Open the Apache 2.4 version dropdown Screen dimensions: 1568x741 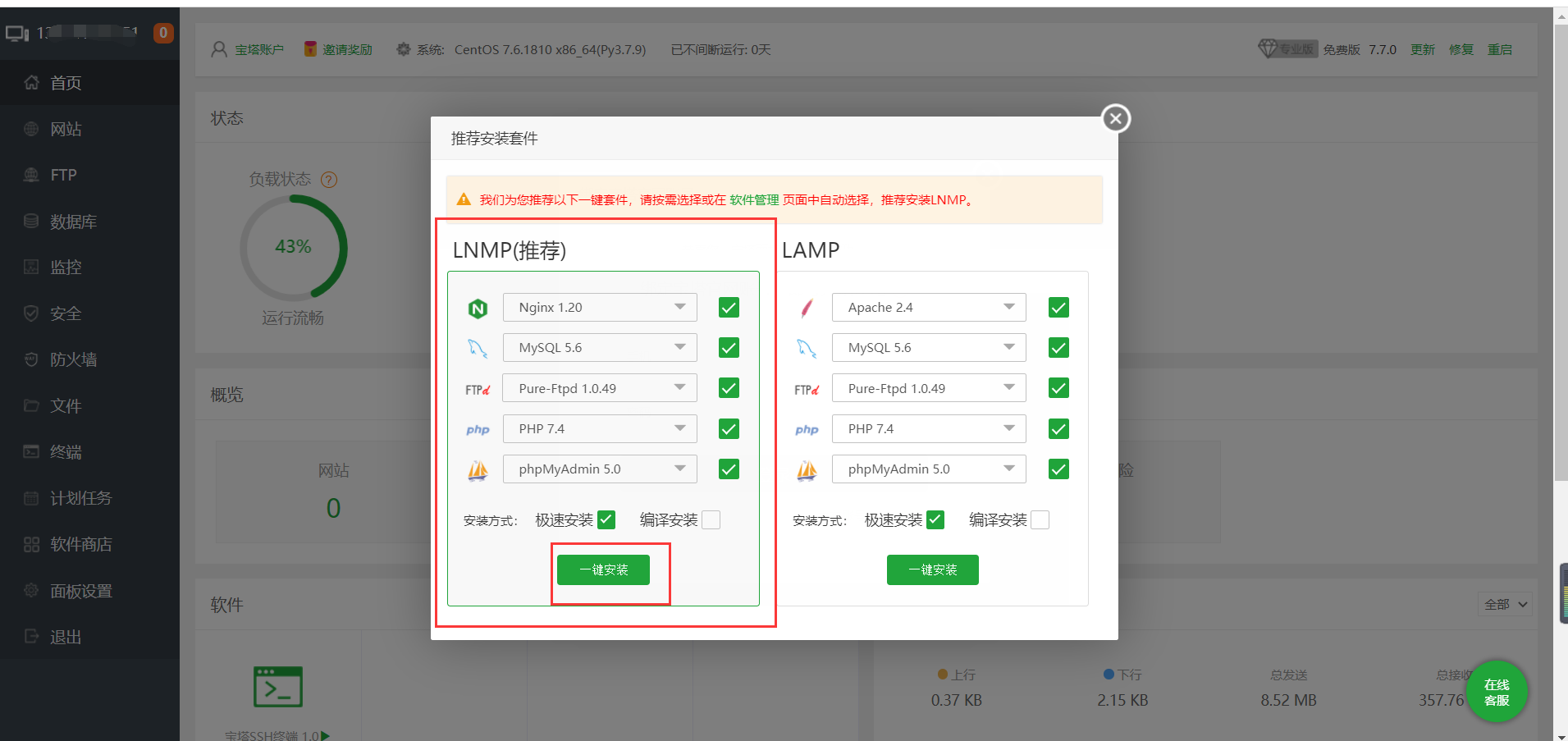(x=929, y=308)
